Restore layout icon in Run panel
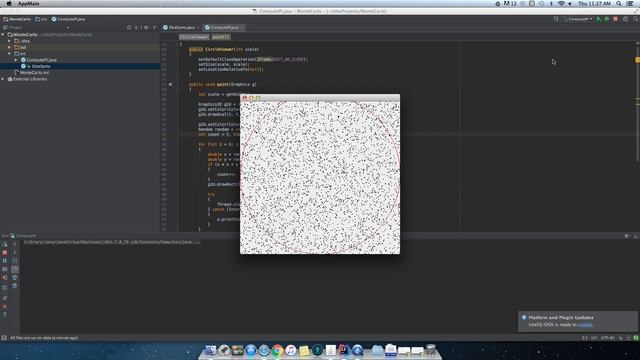Image resolution: width=640 pixels, height=360 pixels. (5, 288)
